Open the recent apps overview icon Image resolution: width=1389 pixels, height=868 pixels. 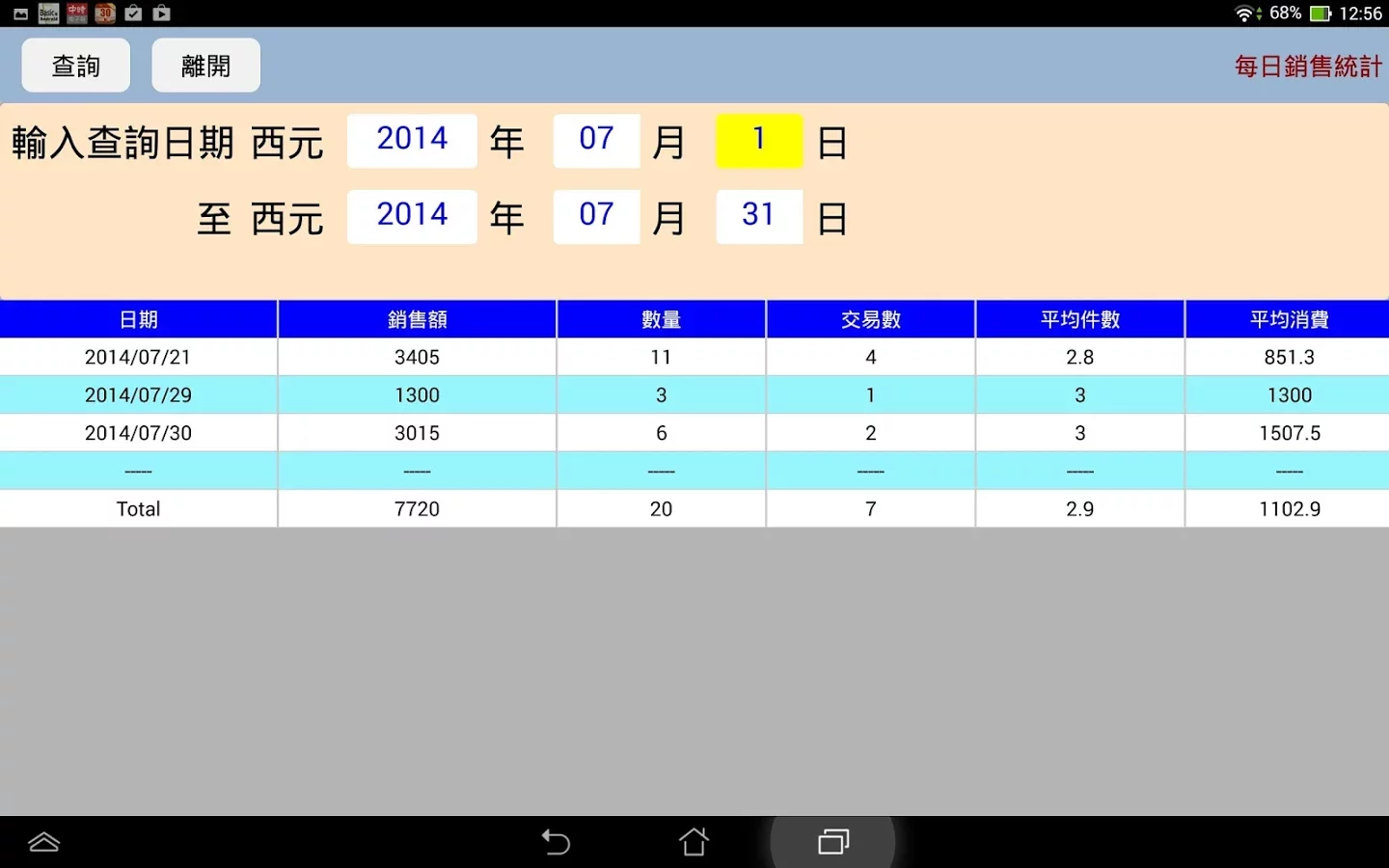coord(833,842)
